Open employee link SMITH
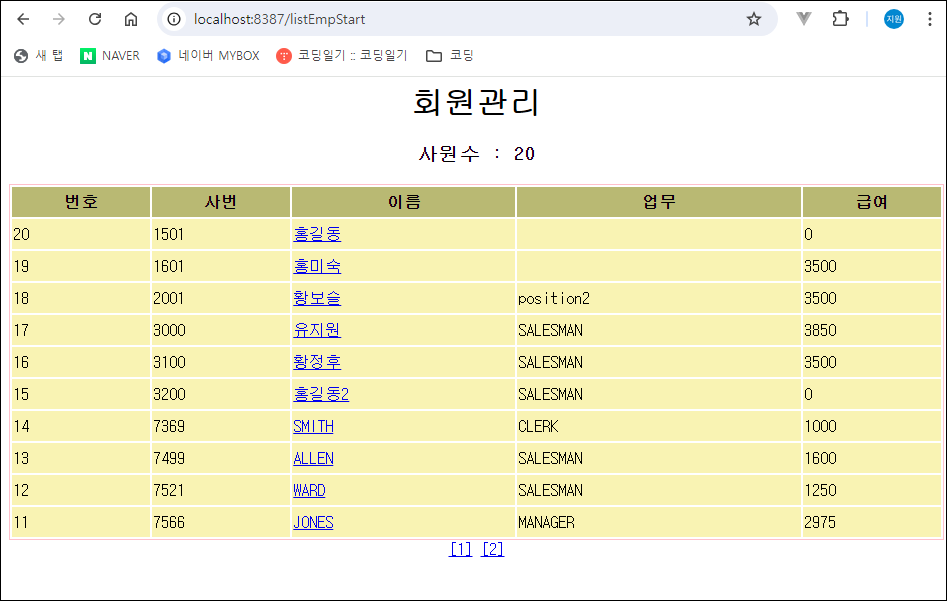The height and width of the screenshot is (601, 947). (313, 426)
